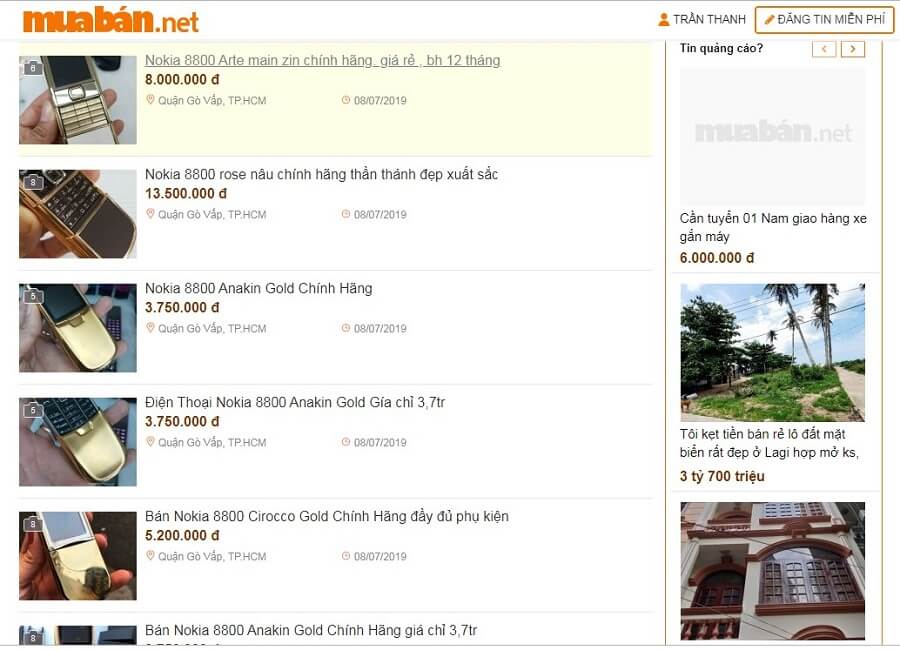Click clock icon in rose nâu row

346,214
